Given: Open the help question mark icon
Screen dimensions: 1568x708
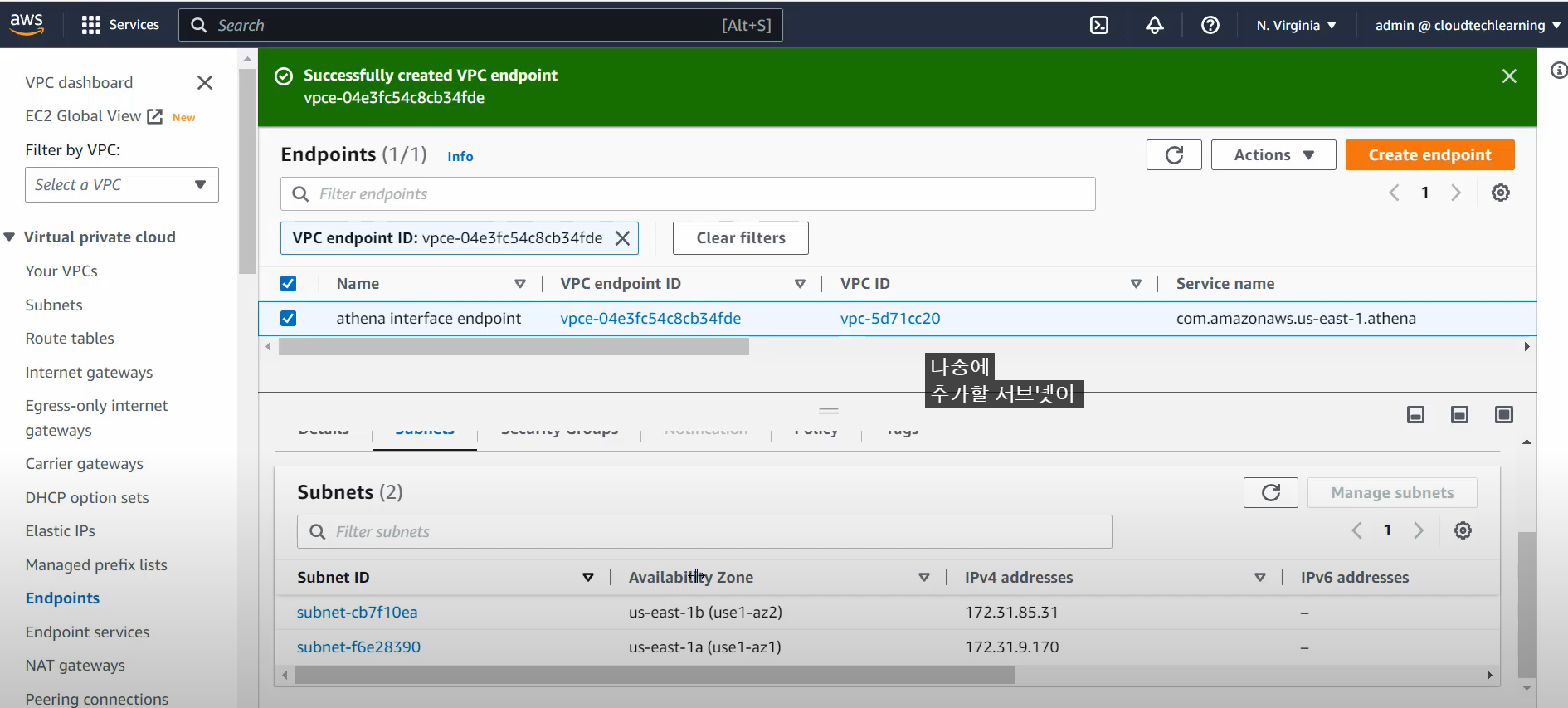Looking at the screenshot, I should (1210, 25).
